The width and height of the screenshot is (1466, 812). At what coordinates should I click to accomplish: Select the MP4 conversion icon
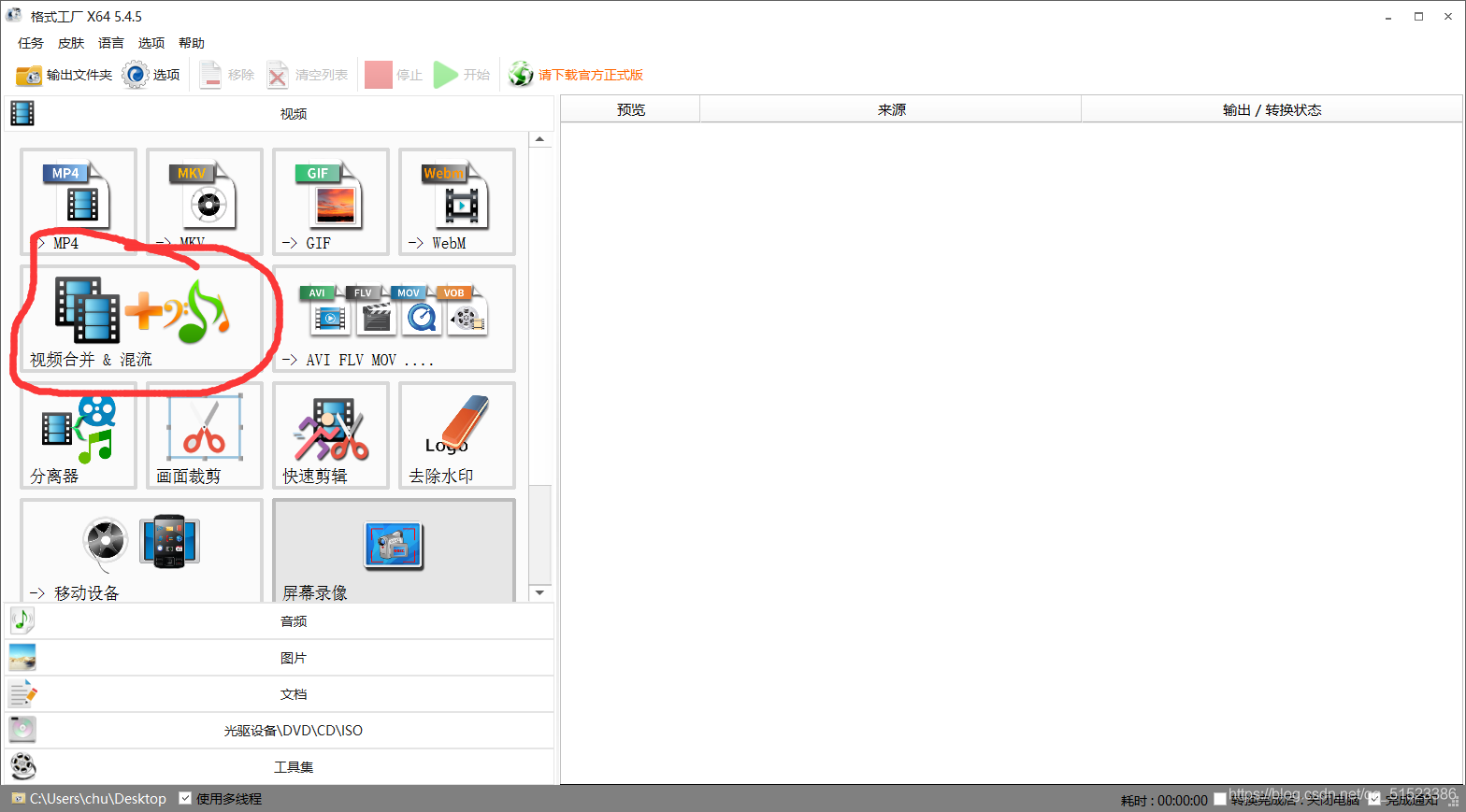(x=79, y=202)
